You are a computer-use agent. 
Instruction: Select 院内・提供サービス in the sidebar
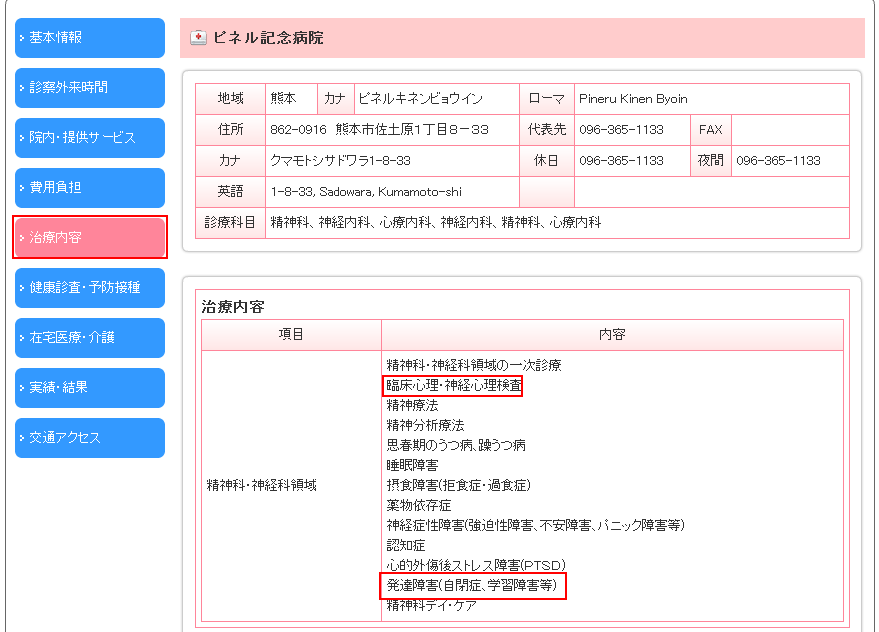tap(90, 137)
